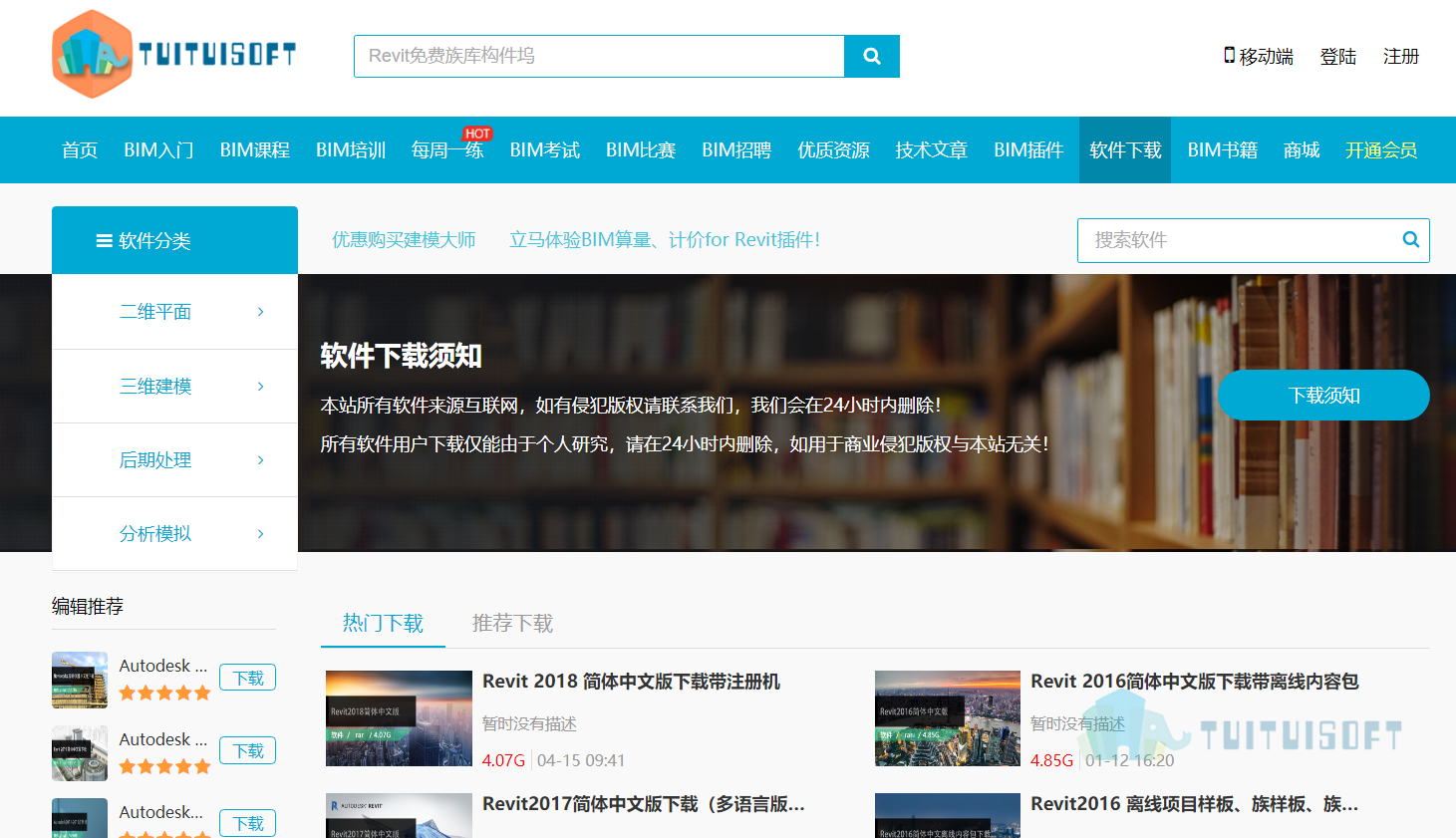Screen dimensions: 1456x838
Task: Open 优惠购买建模大师 link
Action: [404, 240]
